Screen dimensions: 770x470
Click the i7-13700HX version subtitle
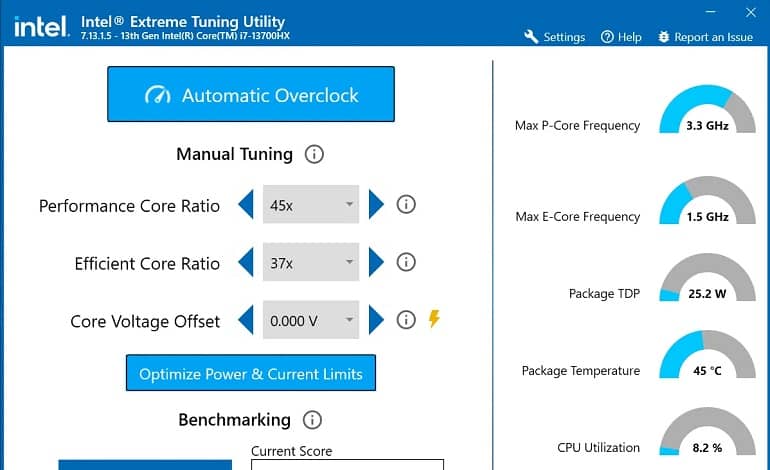tap(185, 36)
